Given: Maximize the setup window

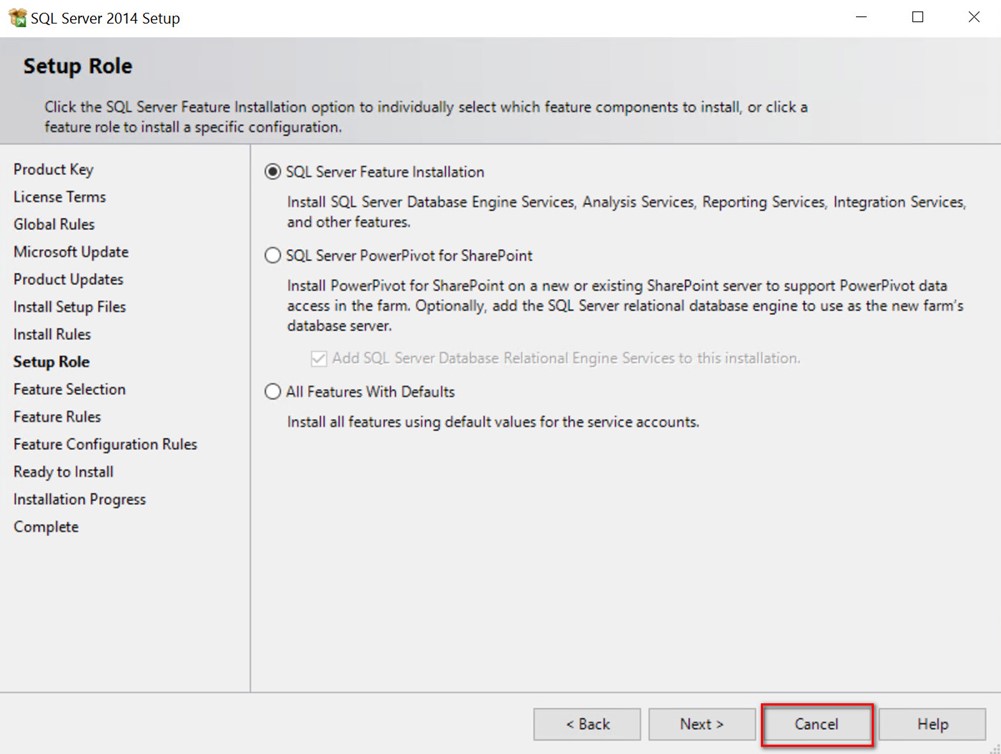Looking at the screenshot, I should [x=917, y=18].
